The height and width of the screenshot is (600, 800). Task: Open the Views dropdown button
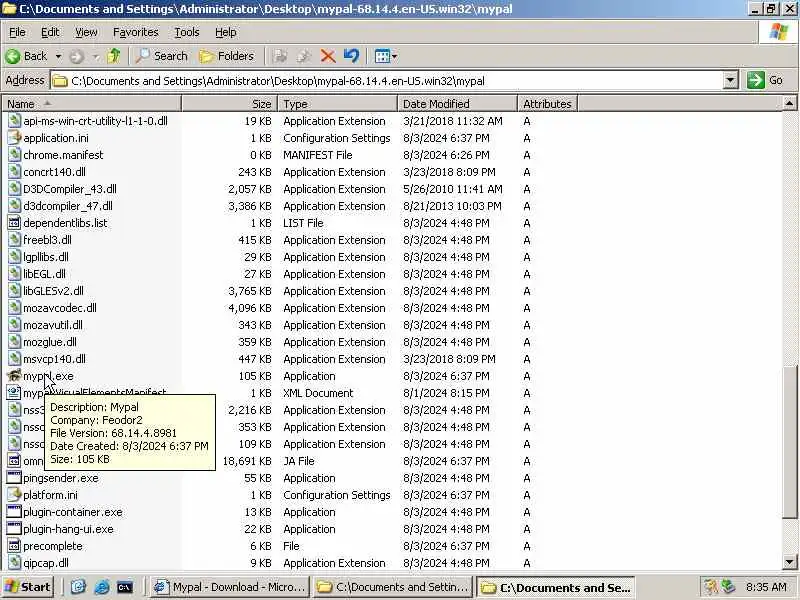click(x=386, y=56)
